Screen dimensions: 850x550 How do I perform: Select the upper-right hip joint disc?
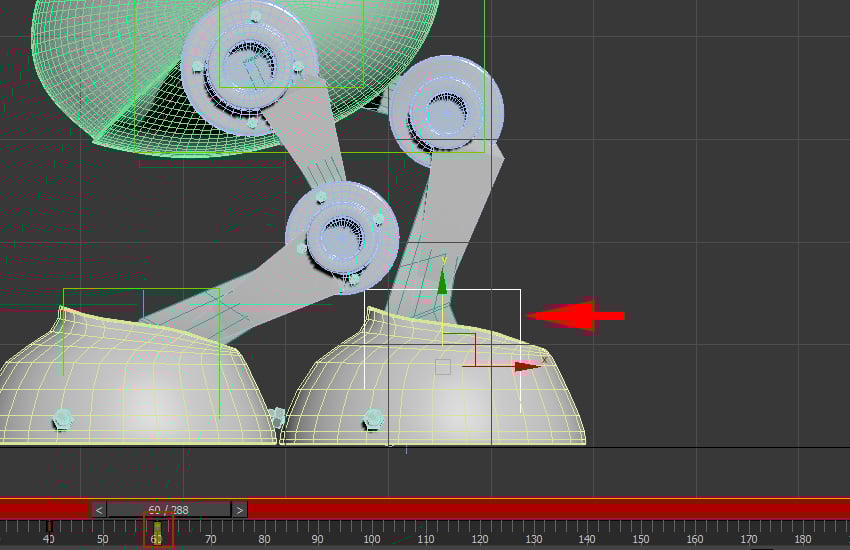446,110
